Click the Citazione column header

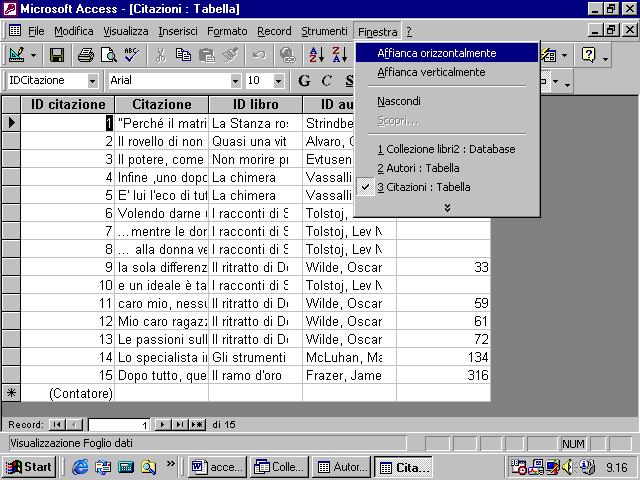tap(162, 104)
